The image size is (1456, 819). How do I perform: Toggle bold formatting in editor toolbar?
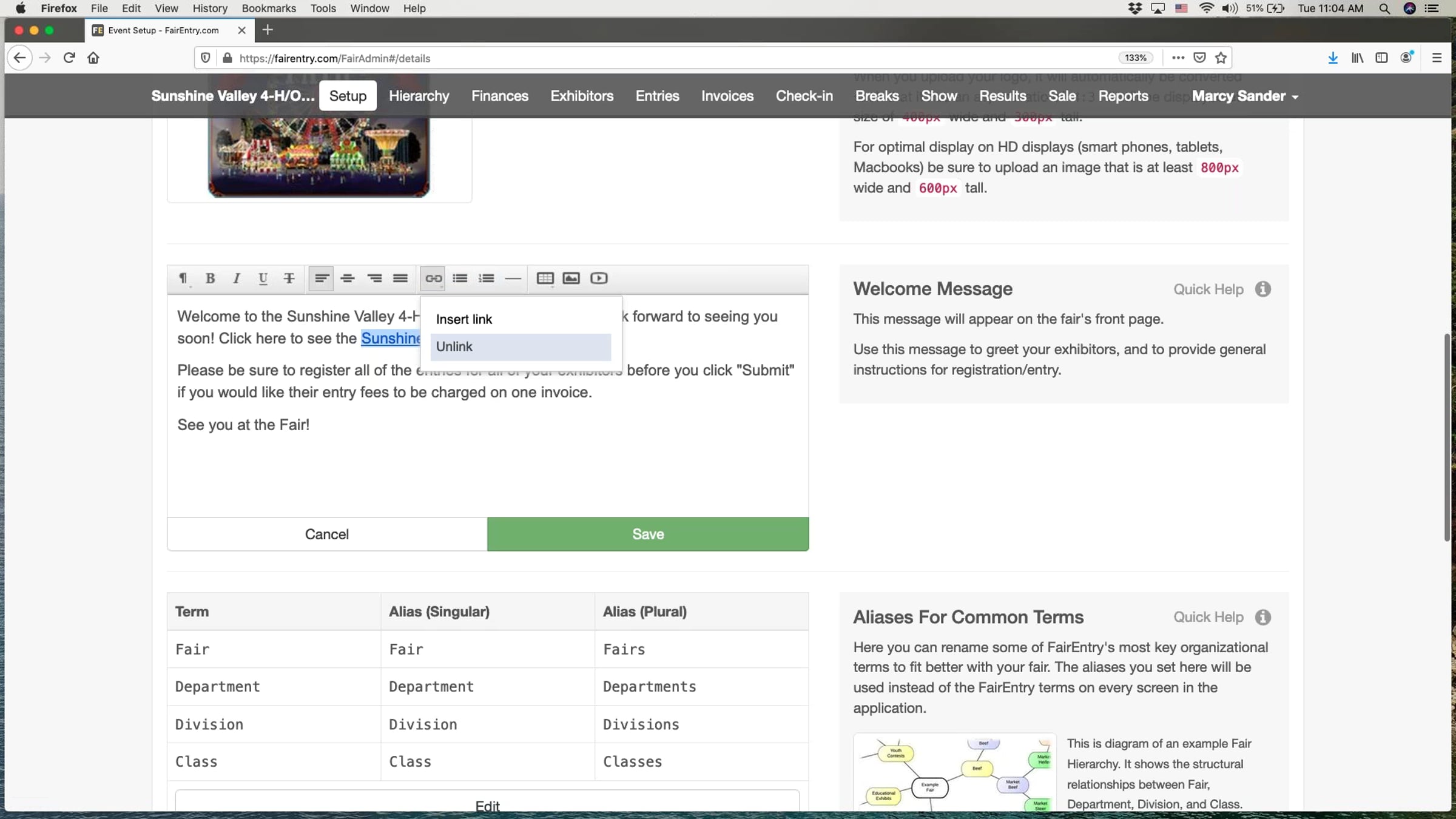(x=210, y=278)
